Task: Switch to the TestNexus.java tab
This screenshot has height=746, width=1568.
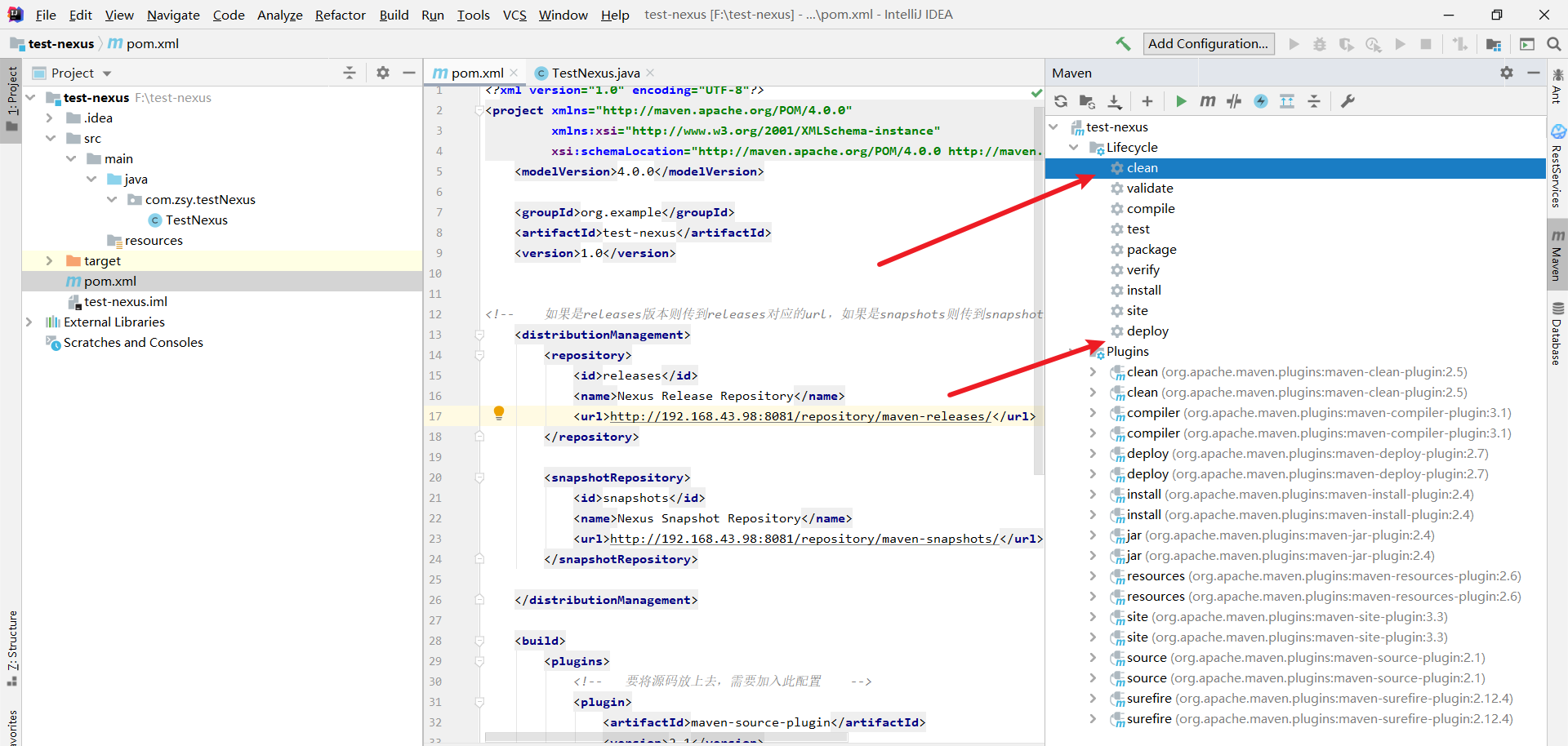Action: [x=595, y=73]
